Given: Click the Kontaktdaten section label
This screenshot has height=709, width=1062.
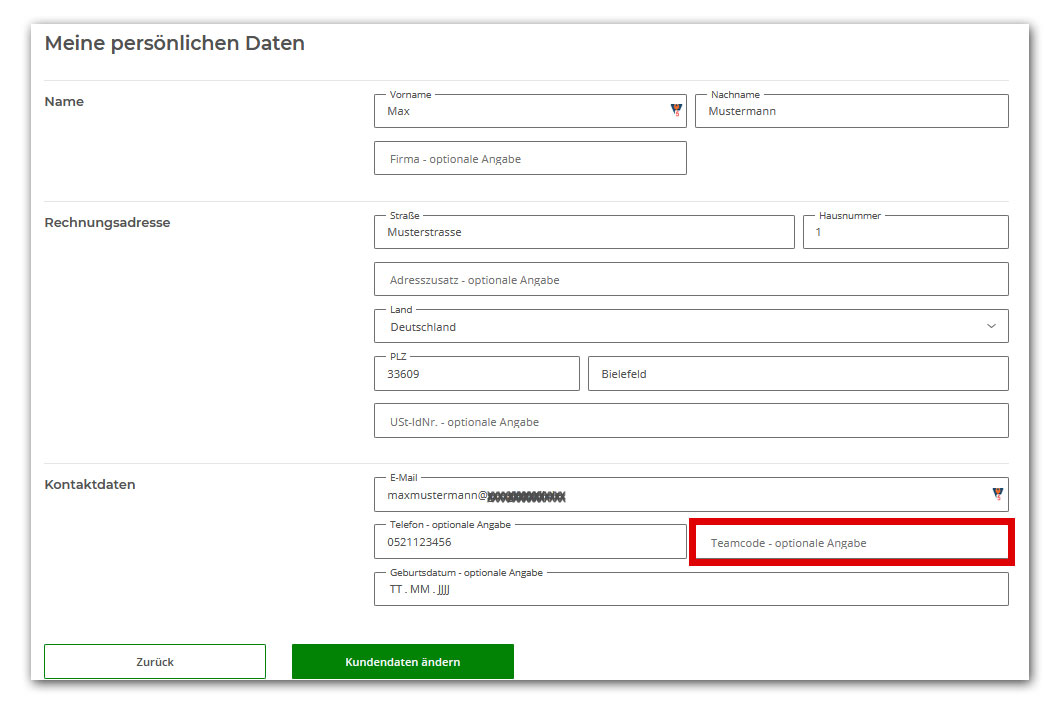Looking at the screenshot, I should click(90, 484).
